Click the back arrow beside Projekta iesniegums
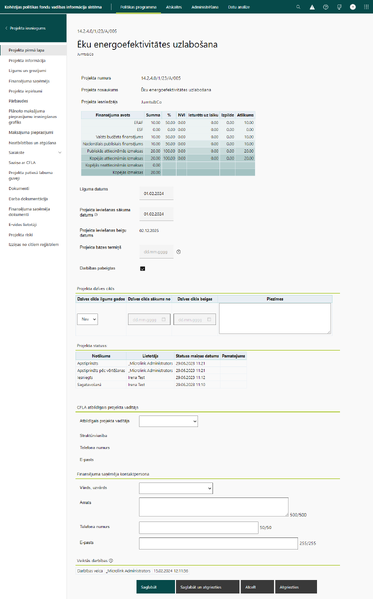 tap(6, 28)
